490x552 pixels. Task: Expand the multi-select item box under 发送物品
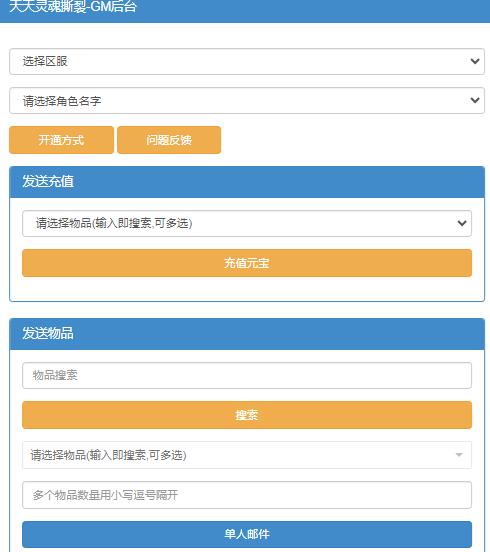point(247,455)
